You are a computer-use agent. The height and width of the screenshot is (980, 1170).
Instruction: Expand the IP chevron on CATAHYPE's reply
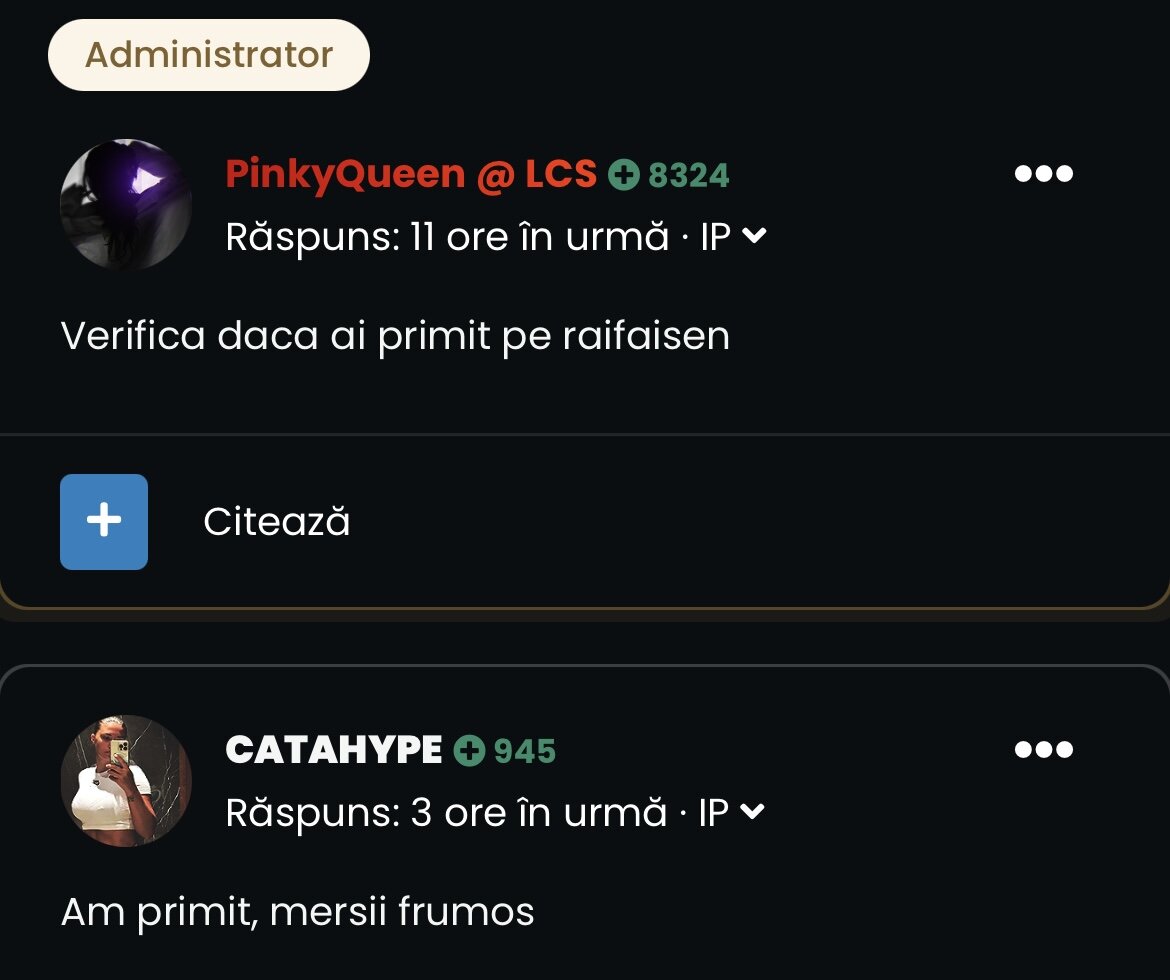[x=753, y=811]
